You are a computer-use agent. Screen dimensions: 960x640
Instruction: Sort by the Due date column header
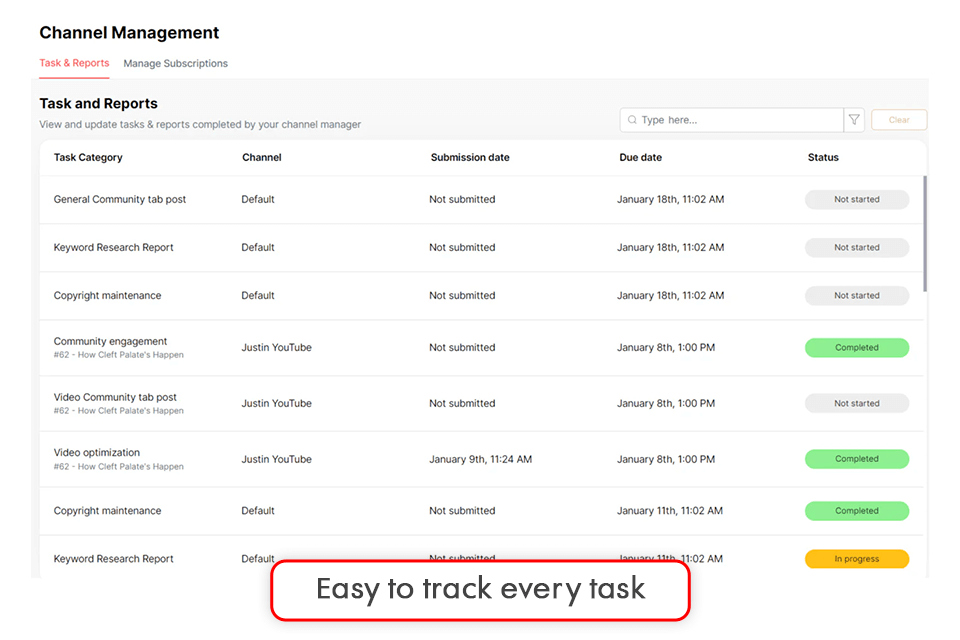(640, 157)
